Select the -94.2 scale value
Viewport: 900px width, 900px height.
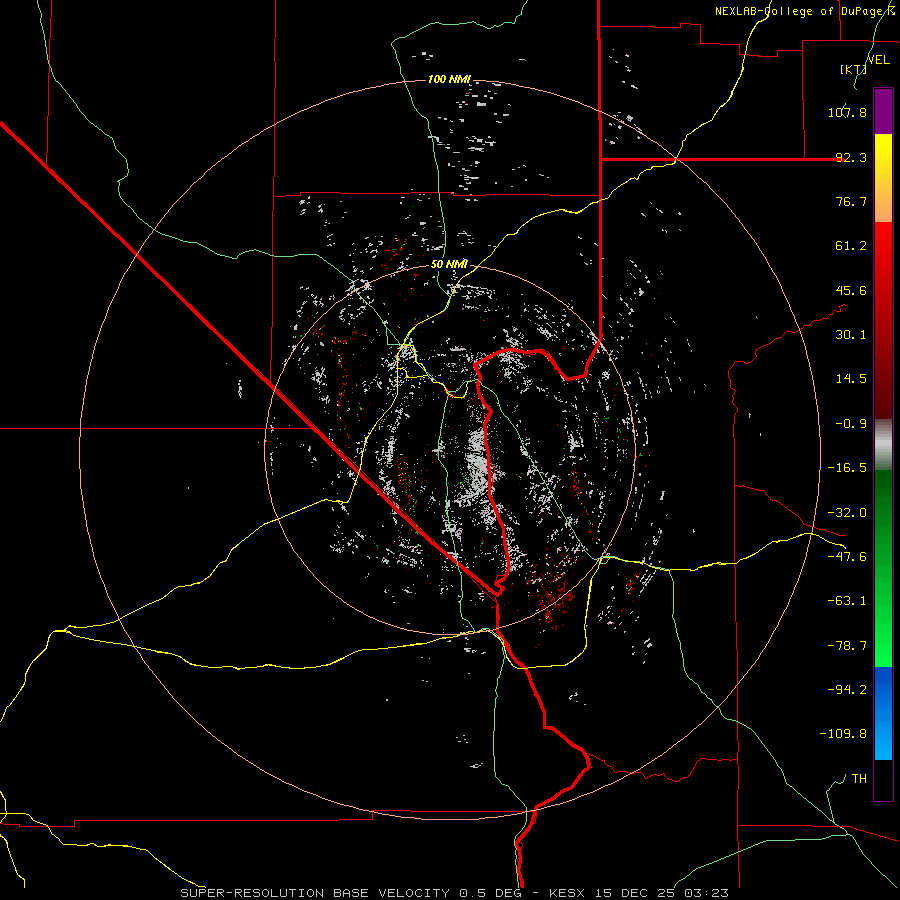pyautogui.click(x=847, y=690)
